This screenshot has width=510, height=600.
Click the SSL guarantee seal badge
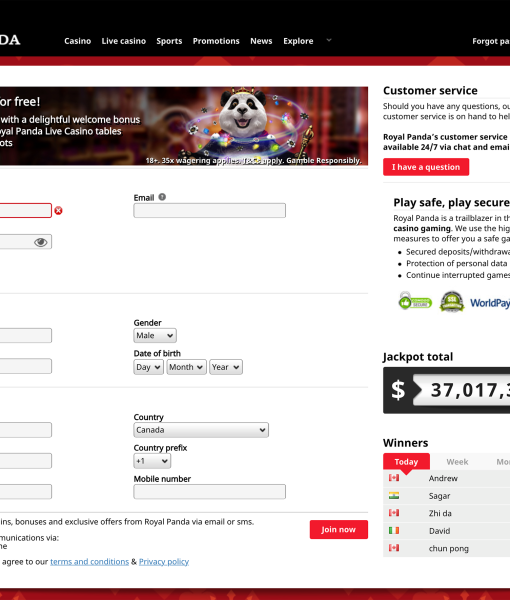pos(452,302)
